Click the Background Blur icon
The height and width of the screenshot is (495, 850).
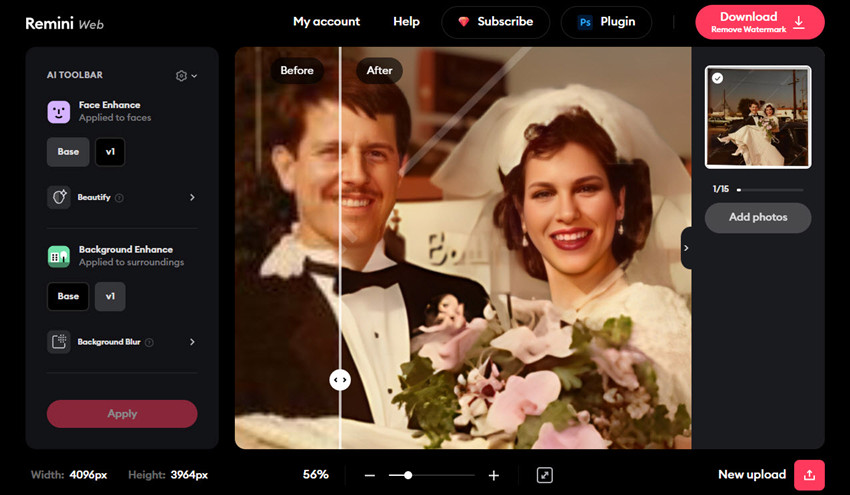pyautogui.click(x=58, y=342)
